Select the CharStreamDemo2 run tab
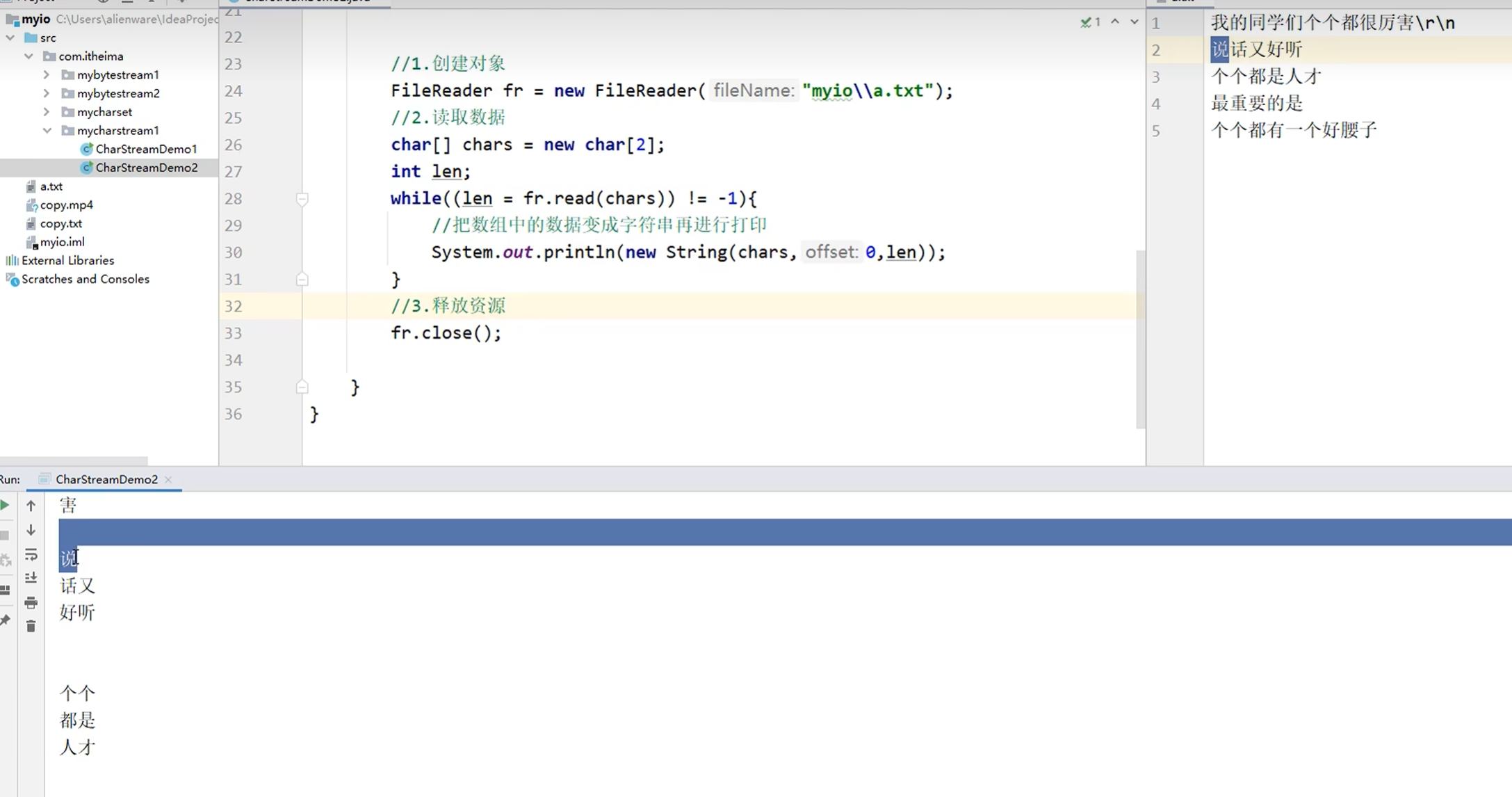1512x797 pixels. coord(106,479)
